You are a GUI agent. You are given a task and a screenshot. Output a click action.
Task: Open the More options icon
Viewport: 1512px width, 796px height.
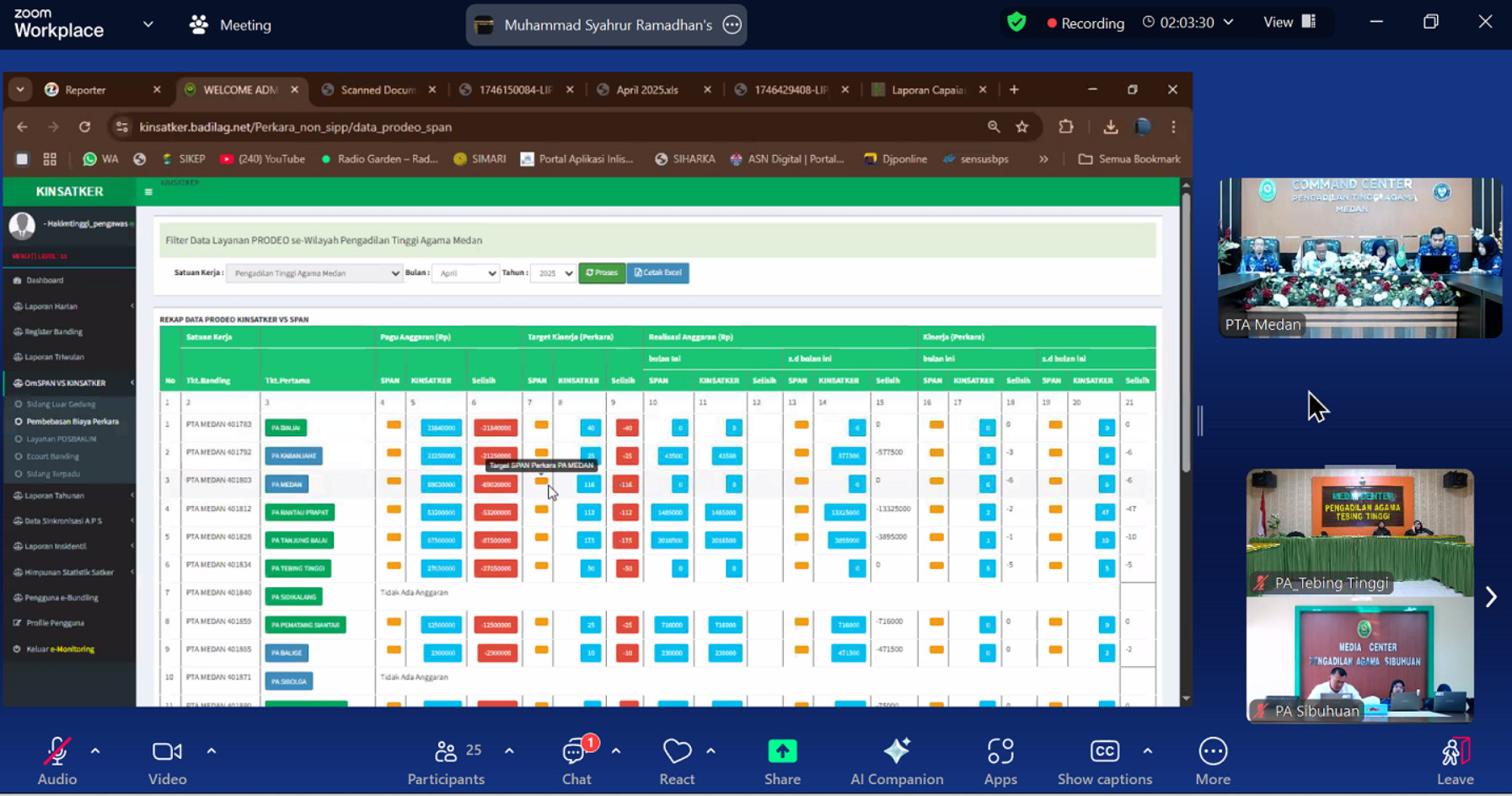click(x=1212, y=751)
